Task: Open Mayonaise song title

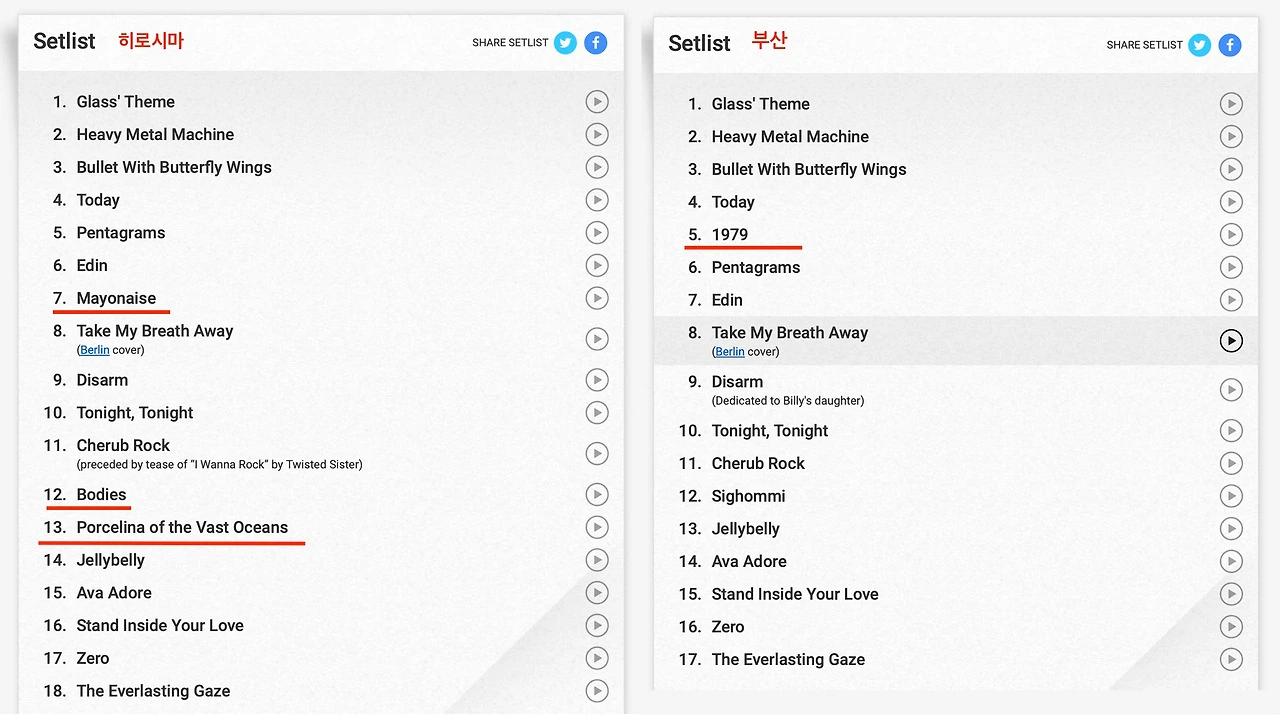Action: (116, 298)
